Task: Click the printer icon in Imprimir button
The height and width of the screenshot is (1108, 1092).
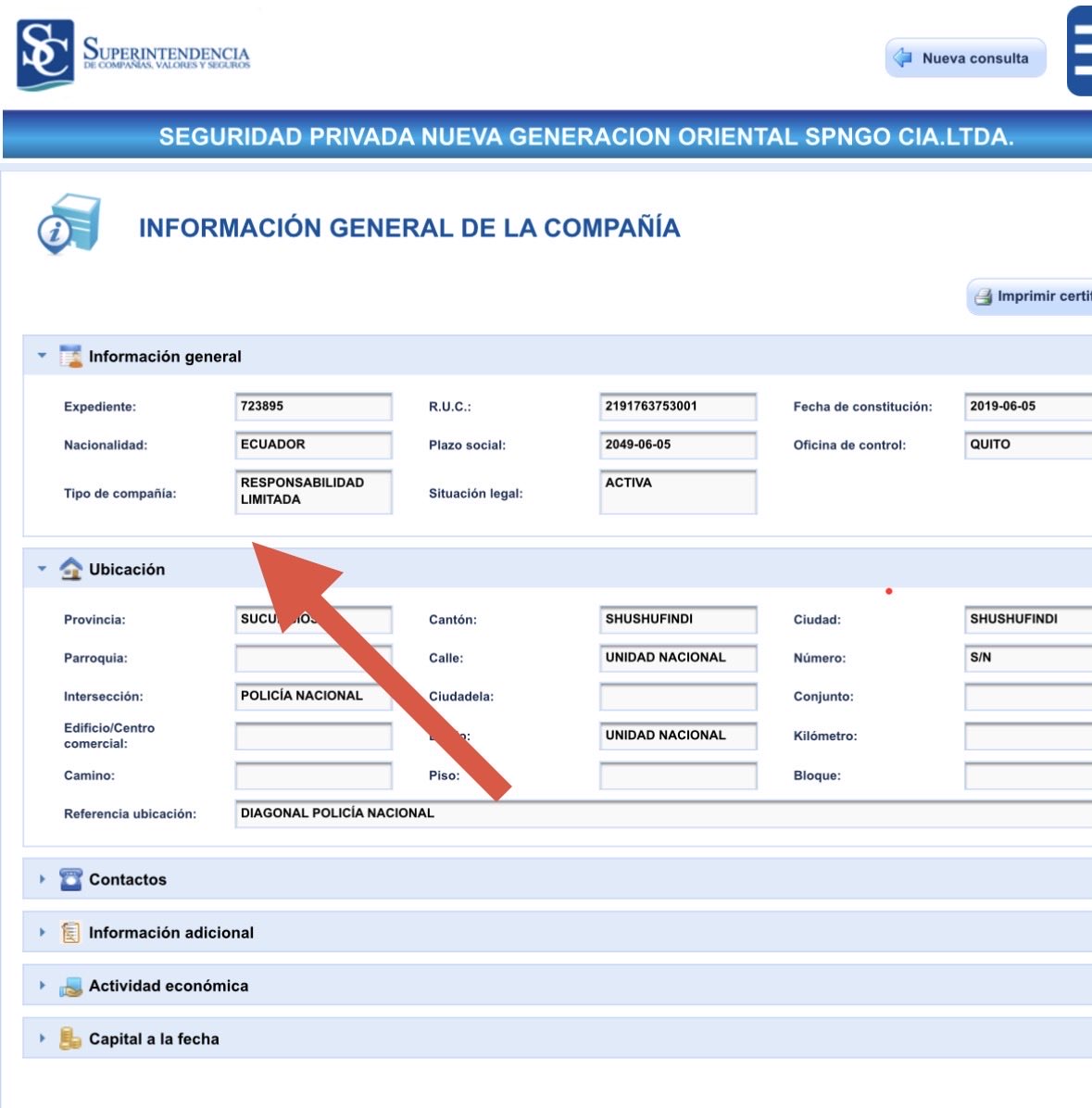Action: pyautogui.click(x=984, y=296)
